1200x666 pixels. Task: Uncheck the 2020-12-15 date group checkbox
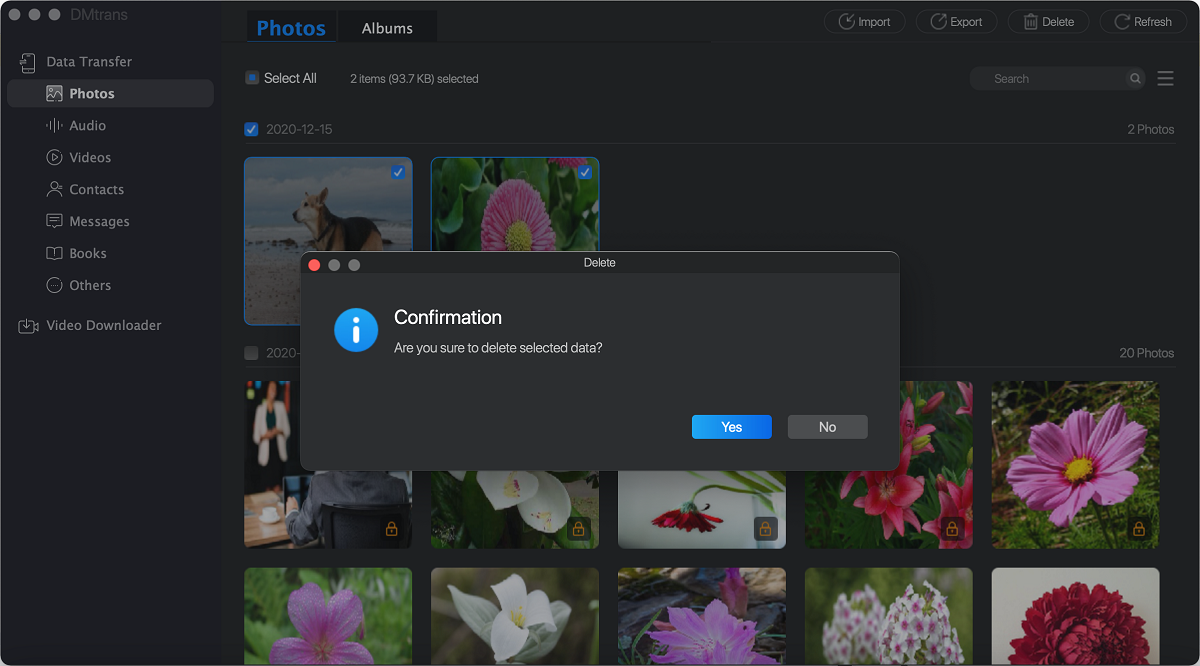click(252, 130)
